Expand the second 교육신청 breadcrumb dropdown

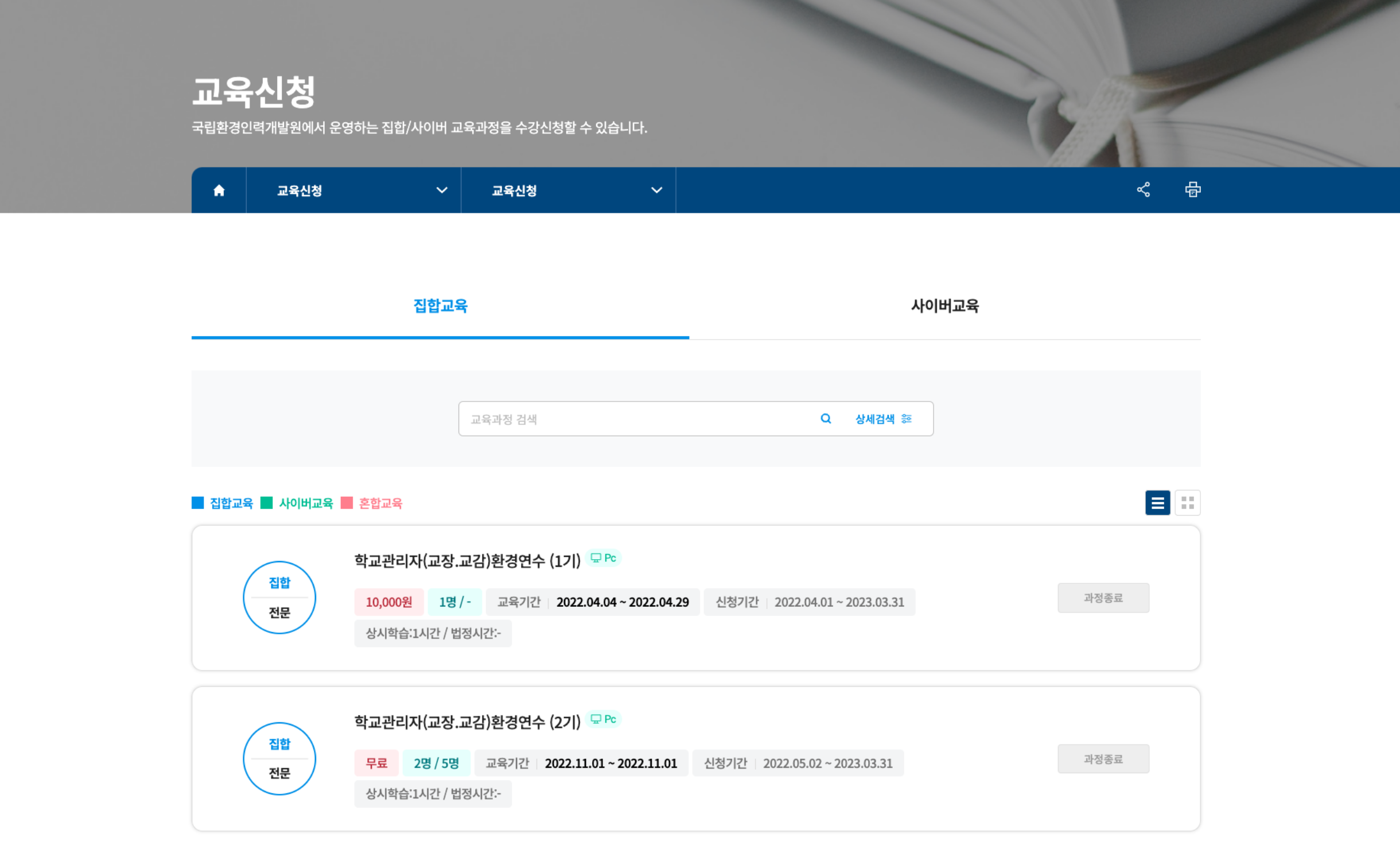[656, 190]
